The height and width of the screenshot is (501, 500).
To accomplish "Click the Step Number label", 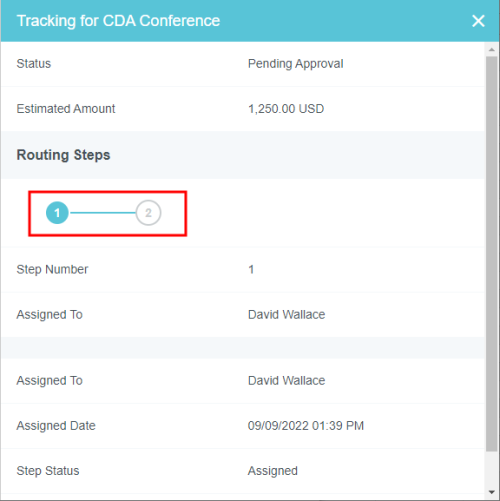I will pos(52,269).
